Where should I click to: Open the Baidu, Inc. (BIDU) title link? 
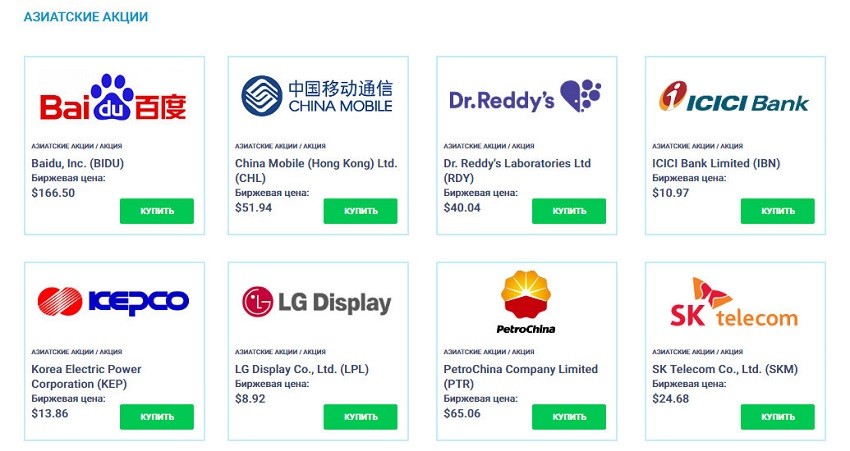(x=78, y=163)
